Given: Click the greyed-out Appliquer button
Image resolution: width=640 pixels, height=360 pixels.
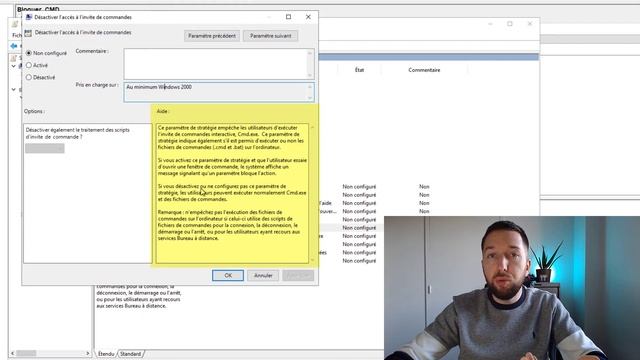Looking at the screenshot, I should click(x=298, y=276).
